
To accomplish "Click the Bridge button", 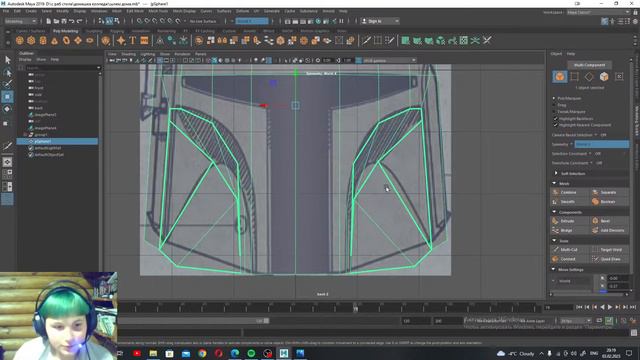I will point(570,230).
